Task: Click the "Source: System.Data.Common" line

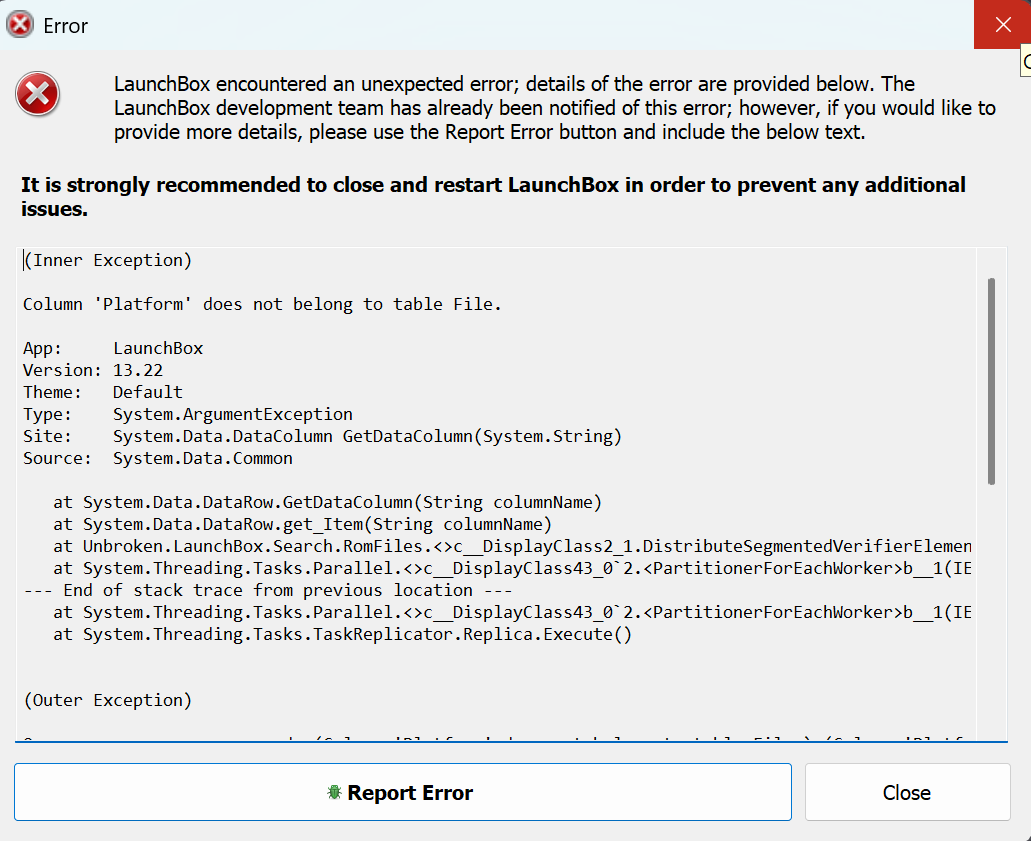Action: click(x=158, y=458)
